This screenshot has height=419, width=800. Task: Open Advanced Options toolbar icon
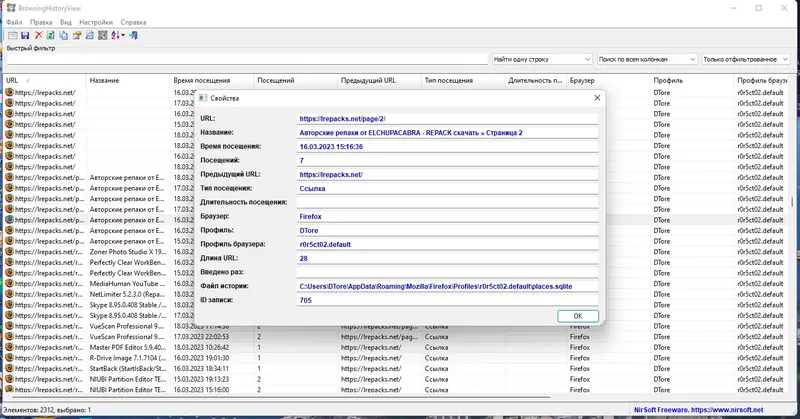click(12, 35)
